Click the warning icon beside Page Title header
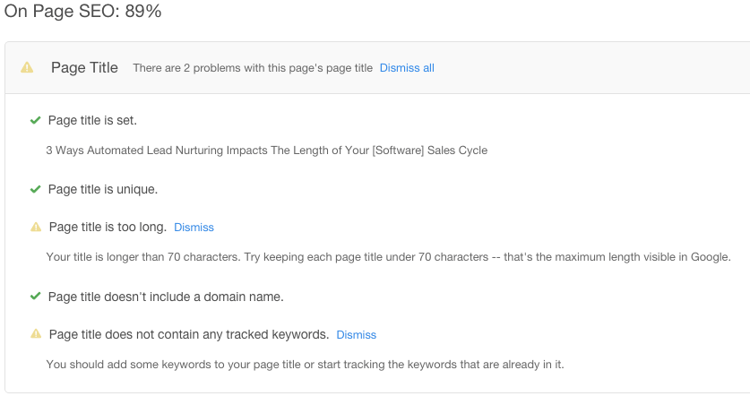Image resolution: width=750 pixels, height=396 pixels. [27, 67]
